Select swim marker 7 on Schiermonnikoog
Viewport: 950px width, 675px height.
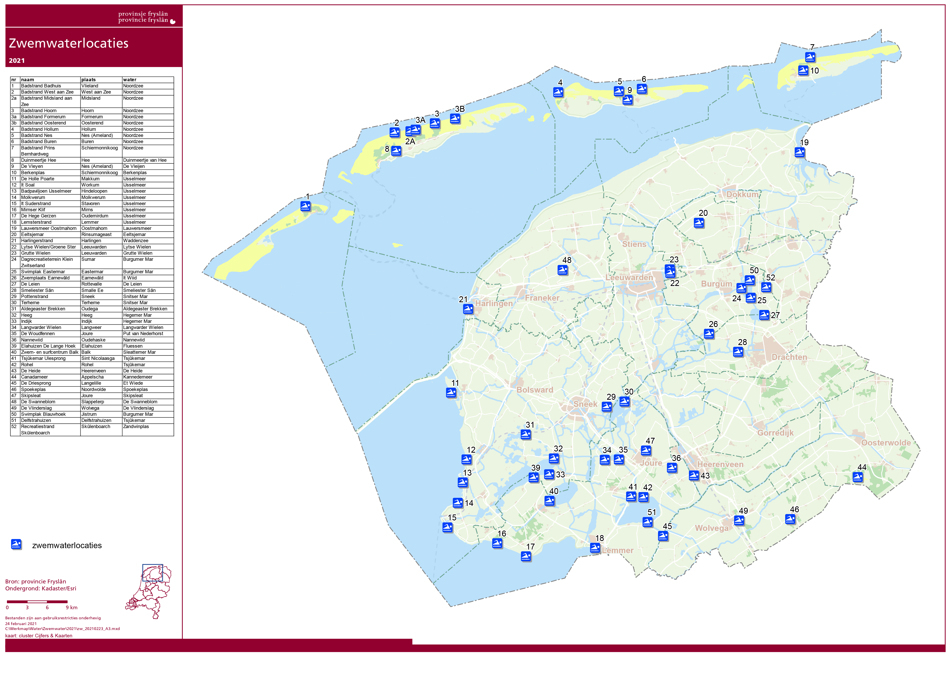pos(811,58)
